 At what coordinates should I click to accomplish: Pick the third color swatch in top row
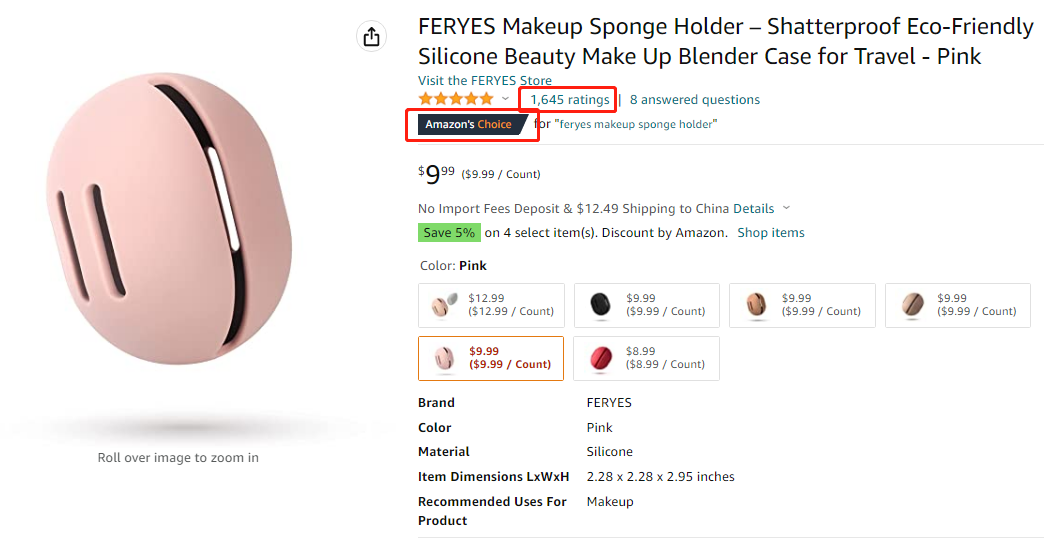click(802, 305)
